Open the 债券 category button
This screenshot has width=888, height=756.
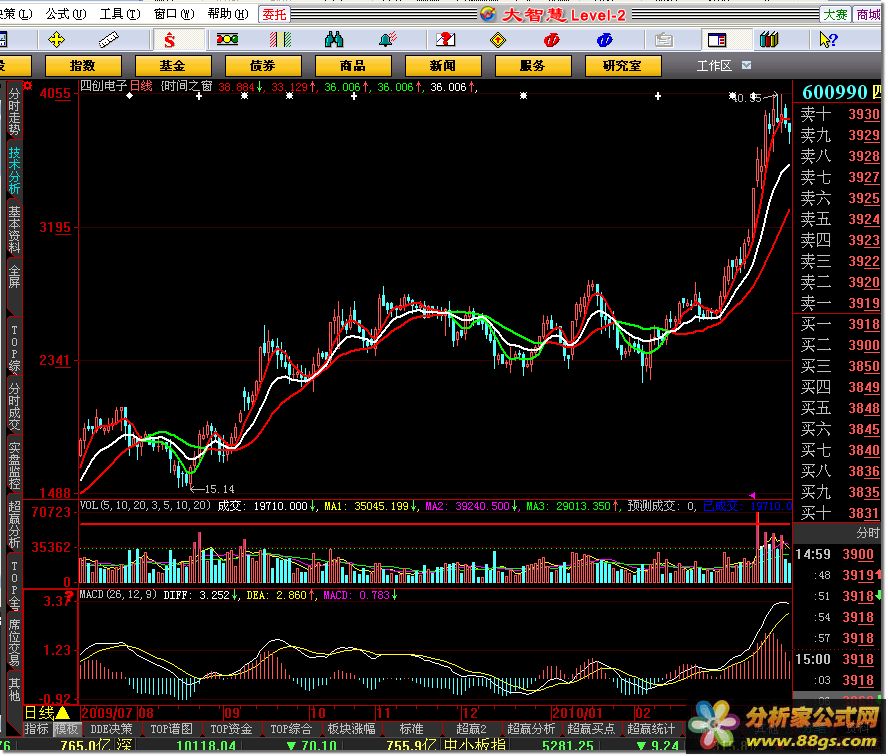(x=263, y=66)
